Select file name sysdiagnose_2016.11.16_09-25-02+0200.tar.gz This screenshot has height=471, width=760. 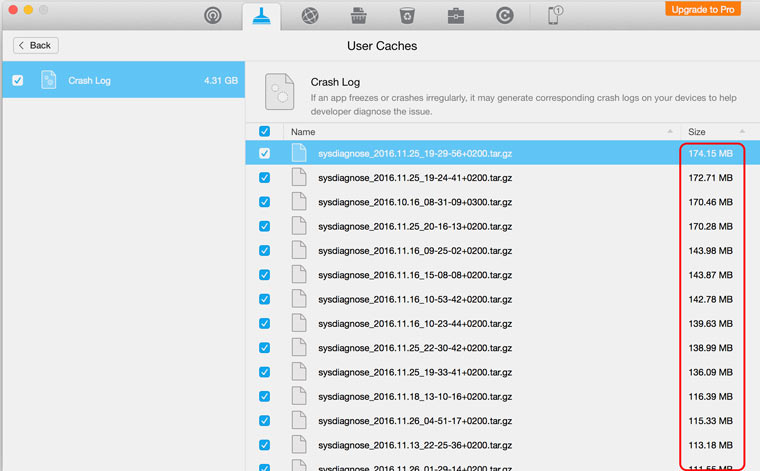415,251
